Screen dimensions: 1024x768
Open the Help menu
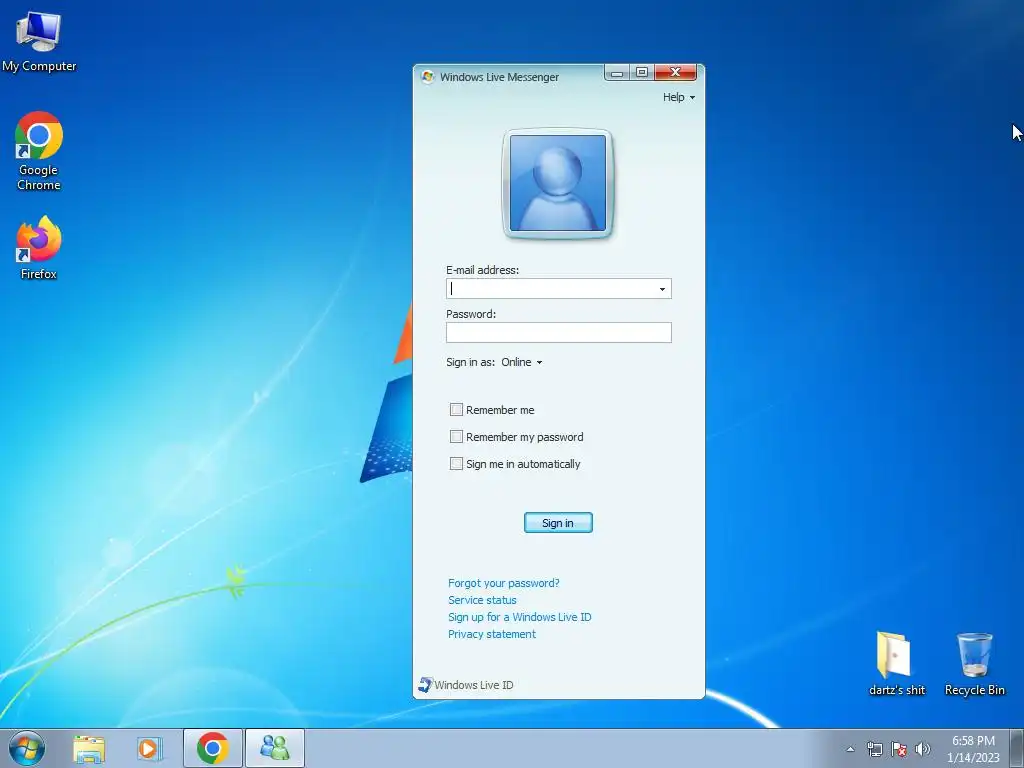tap(679, 97)
